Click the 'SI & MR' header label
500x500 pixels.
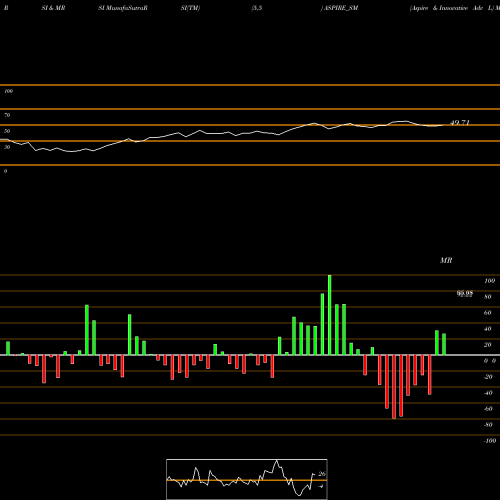[x=53, y=8]
